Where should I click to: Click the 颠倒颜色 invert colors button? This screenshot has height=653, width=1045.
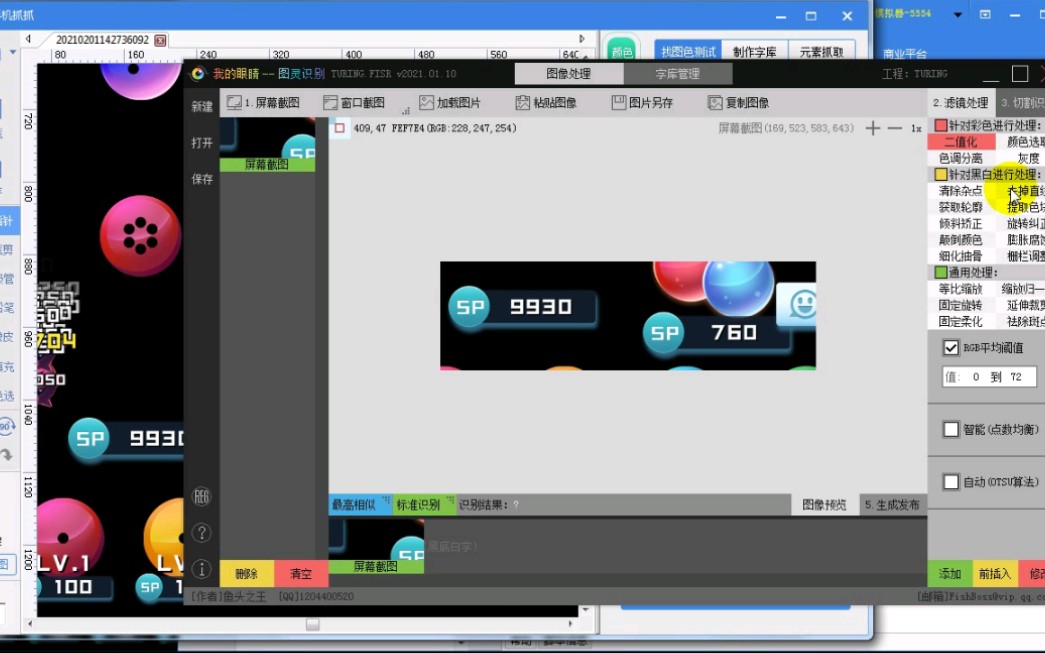pos(961,240)
